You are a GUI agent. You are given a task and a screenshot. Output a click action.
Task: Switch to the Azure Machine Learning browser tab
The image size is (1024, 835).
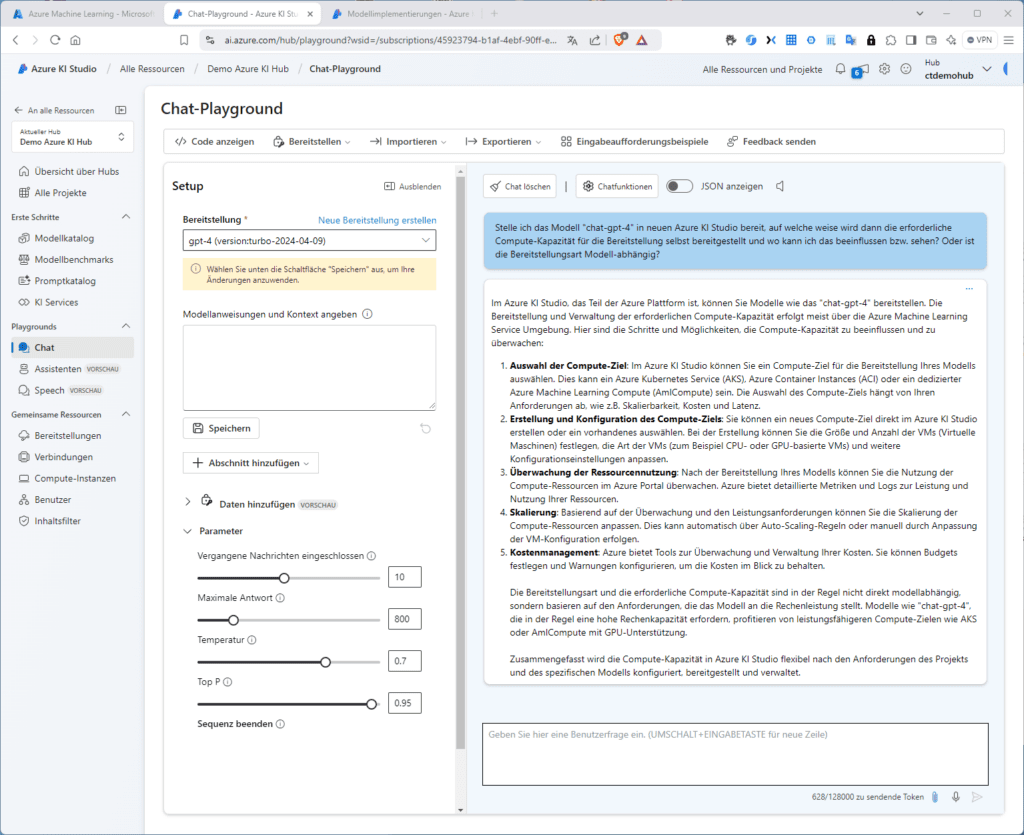click(82, 14)
